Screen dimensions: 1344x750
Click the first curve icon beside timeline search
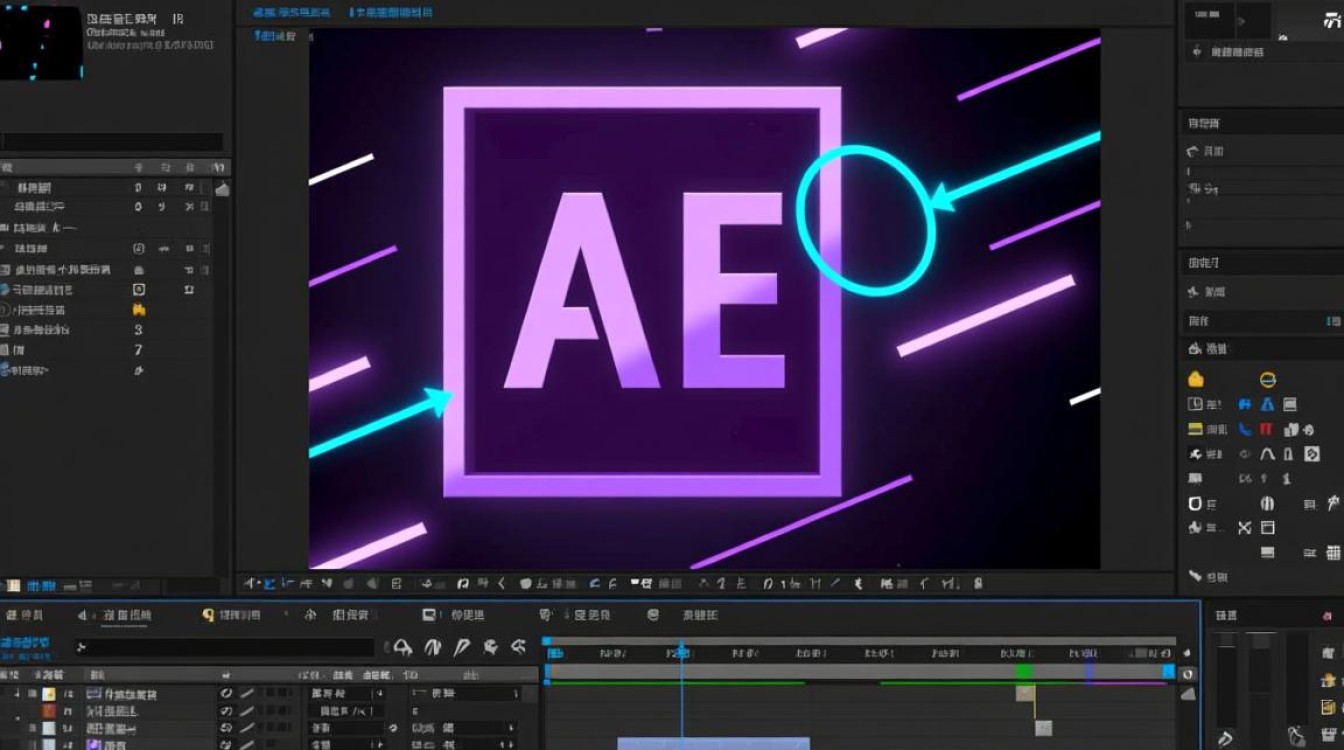(403, 647)
